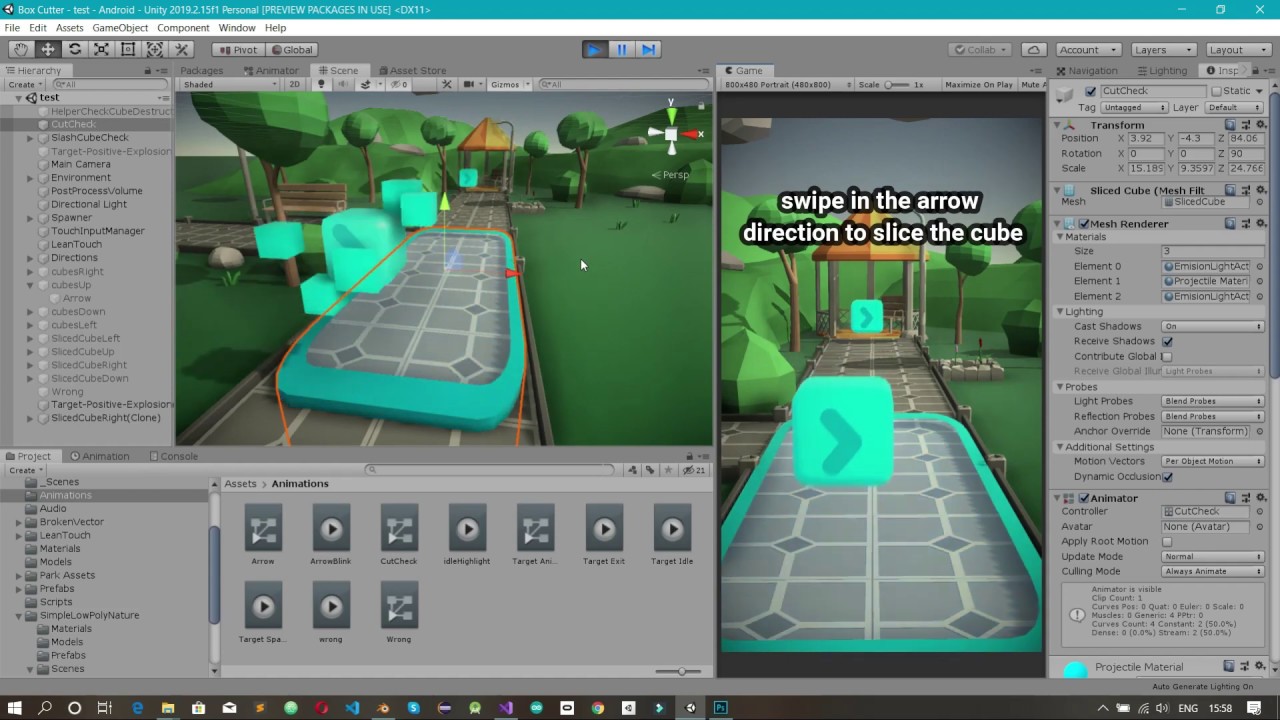
Task: Open the Windows Start menu
Action: pos(15,708)
